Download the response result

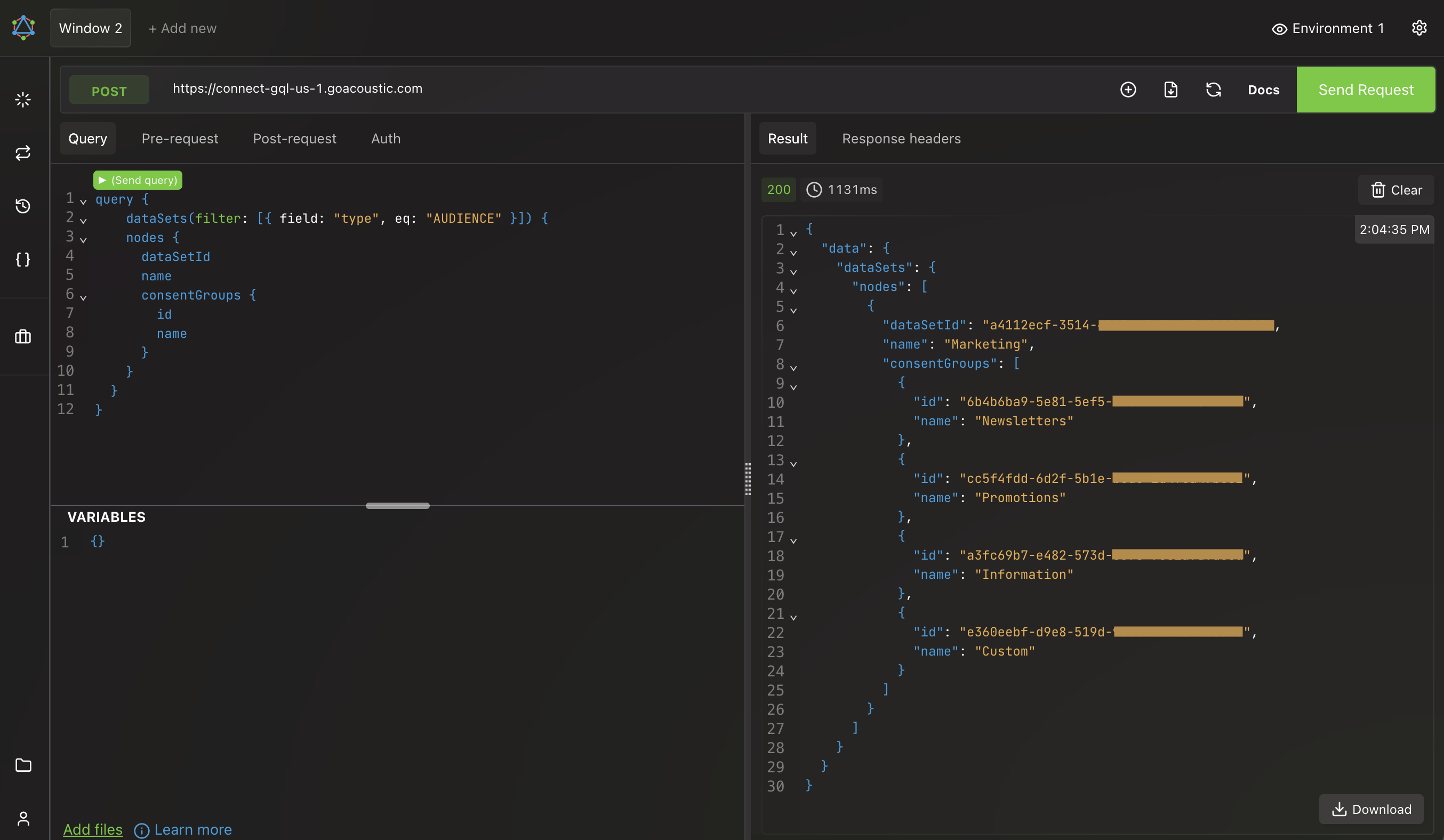coord(1371,809)
